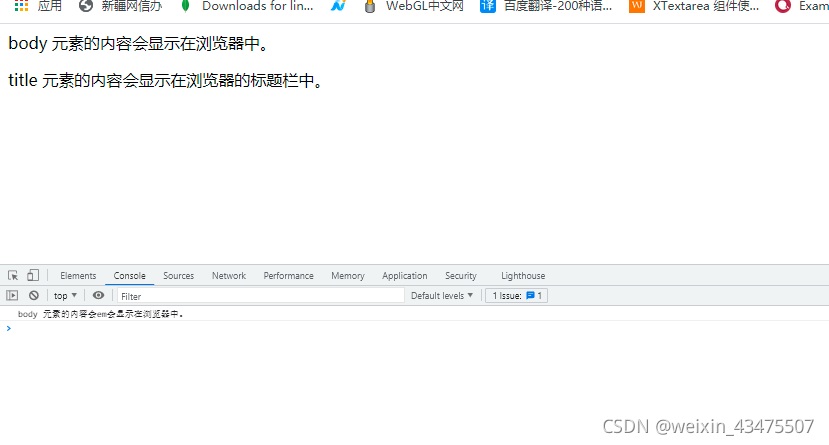Open the Default levels dropdown
This screenshot has height=445, width=829.
pos(442,295)
